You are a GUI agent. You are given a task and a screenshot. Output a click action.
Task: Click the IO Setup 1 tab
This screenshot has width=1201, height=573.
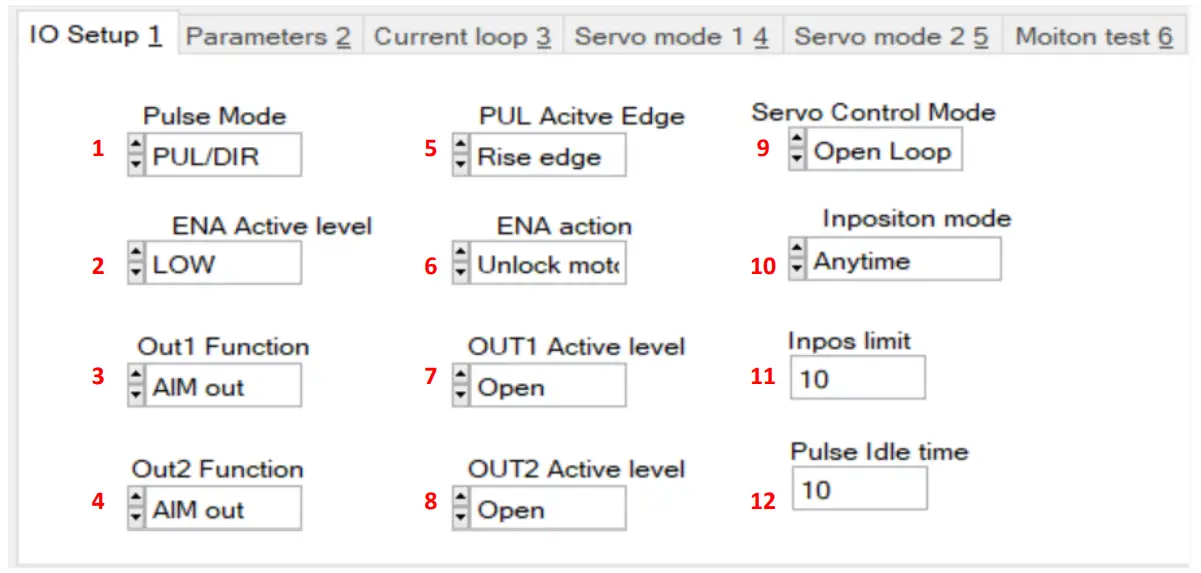[96, 35]
